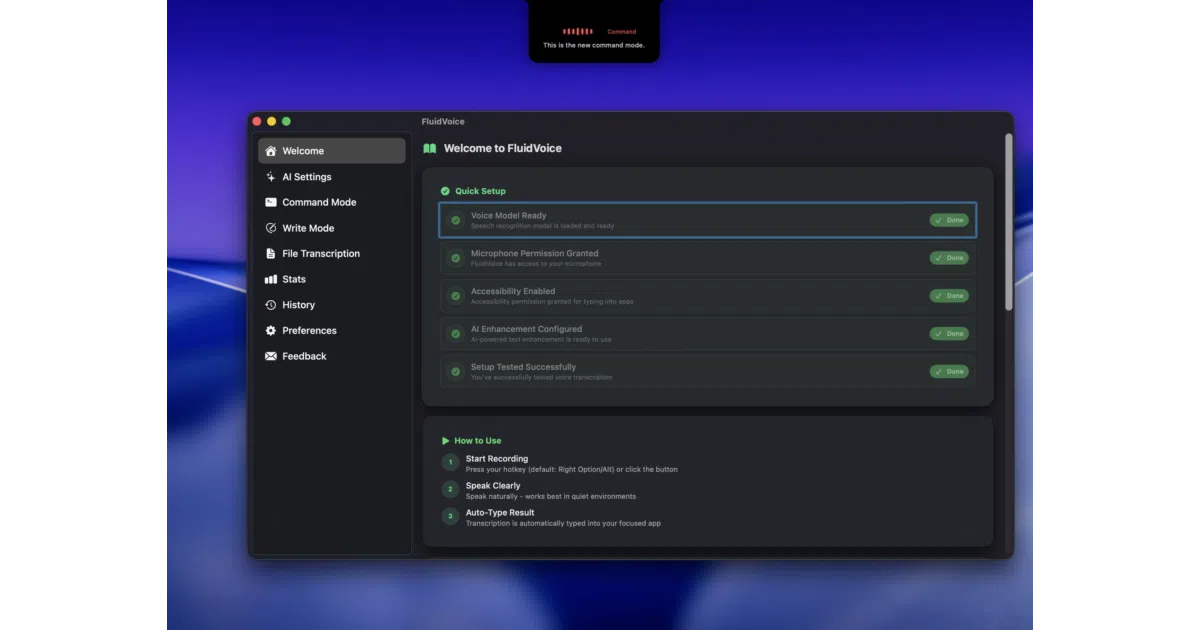Open the Welcome section

332,151
